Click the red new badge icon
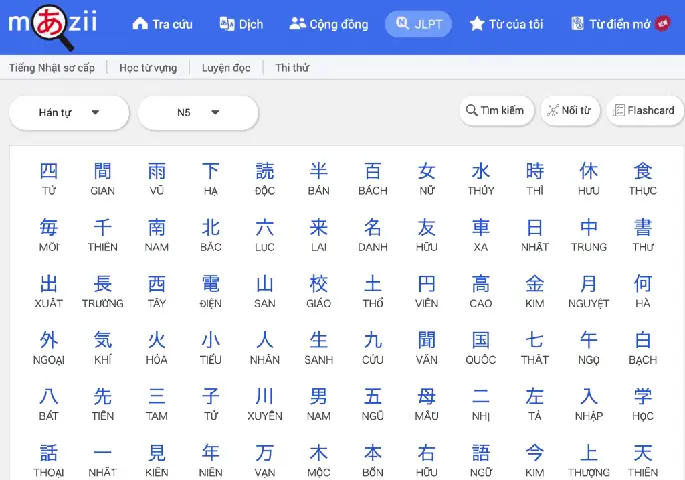 pyautogui.click(x=663, y=23)
